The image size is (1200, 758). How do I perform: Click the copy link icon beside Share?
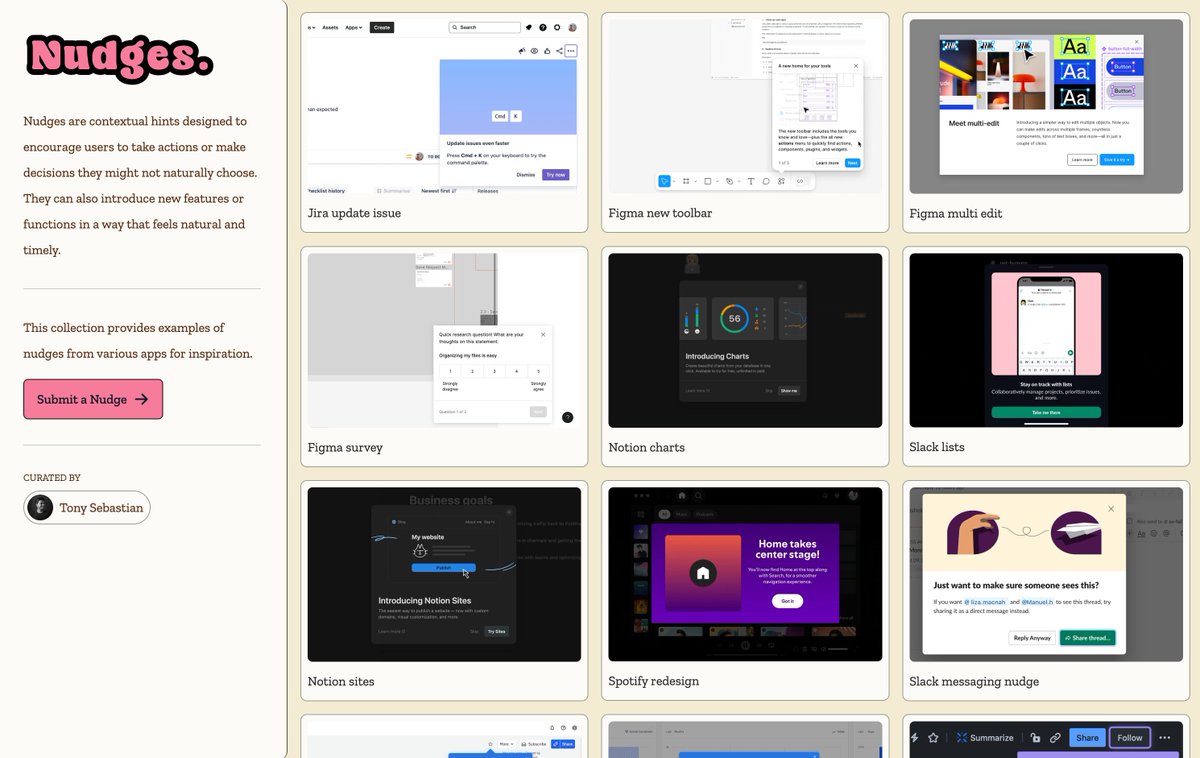[x=1055, y=738]
